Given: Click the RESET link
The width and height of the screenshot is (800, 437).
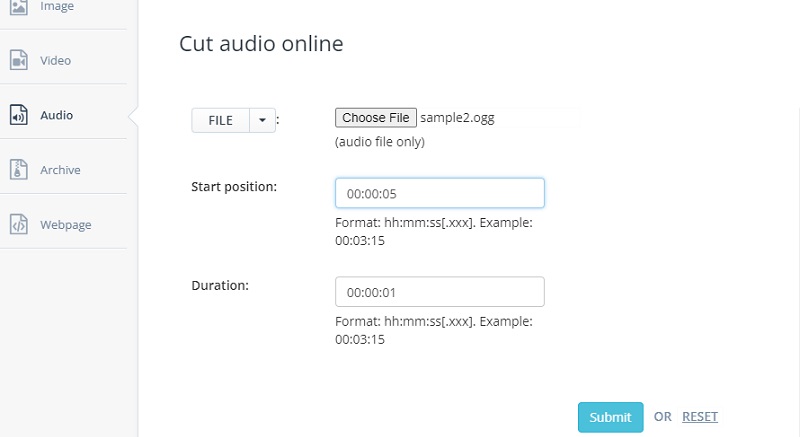Looking at the screenshot, I should click(700, 417).
